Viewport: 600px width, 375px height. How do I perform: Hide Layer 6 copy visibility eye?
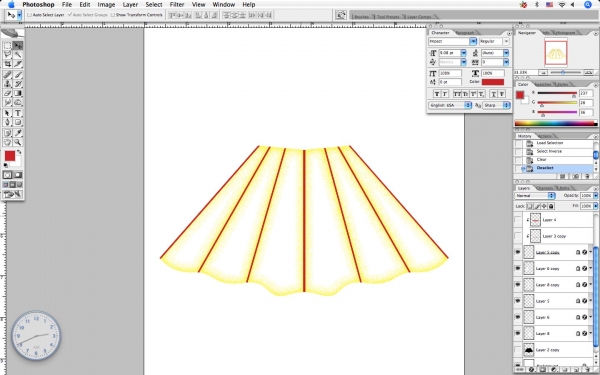click(x=518, y=269)
